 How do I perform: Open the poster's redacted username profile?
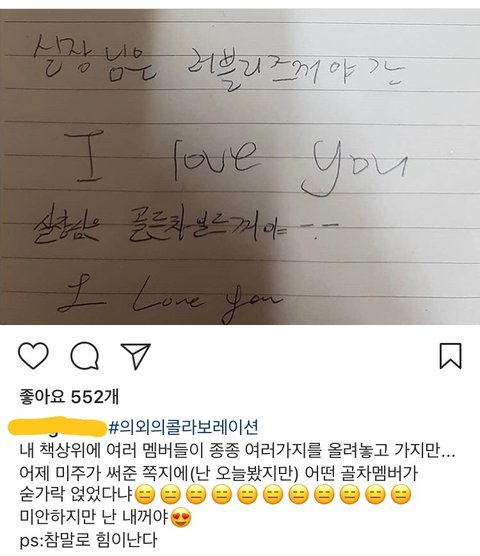pyautogui.click(x=57, y=426)
